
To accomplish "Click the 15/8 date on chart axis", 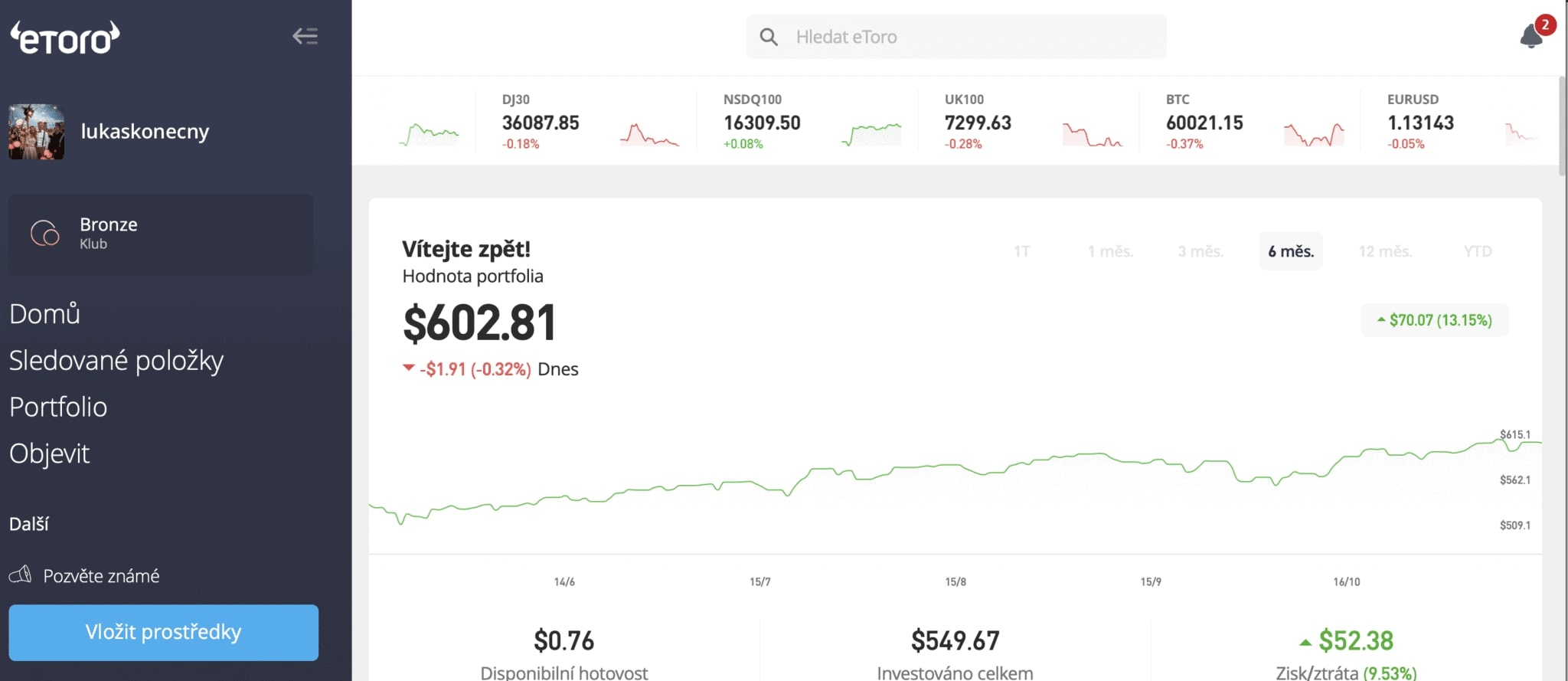I will click(x=955, y=582).
